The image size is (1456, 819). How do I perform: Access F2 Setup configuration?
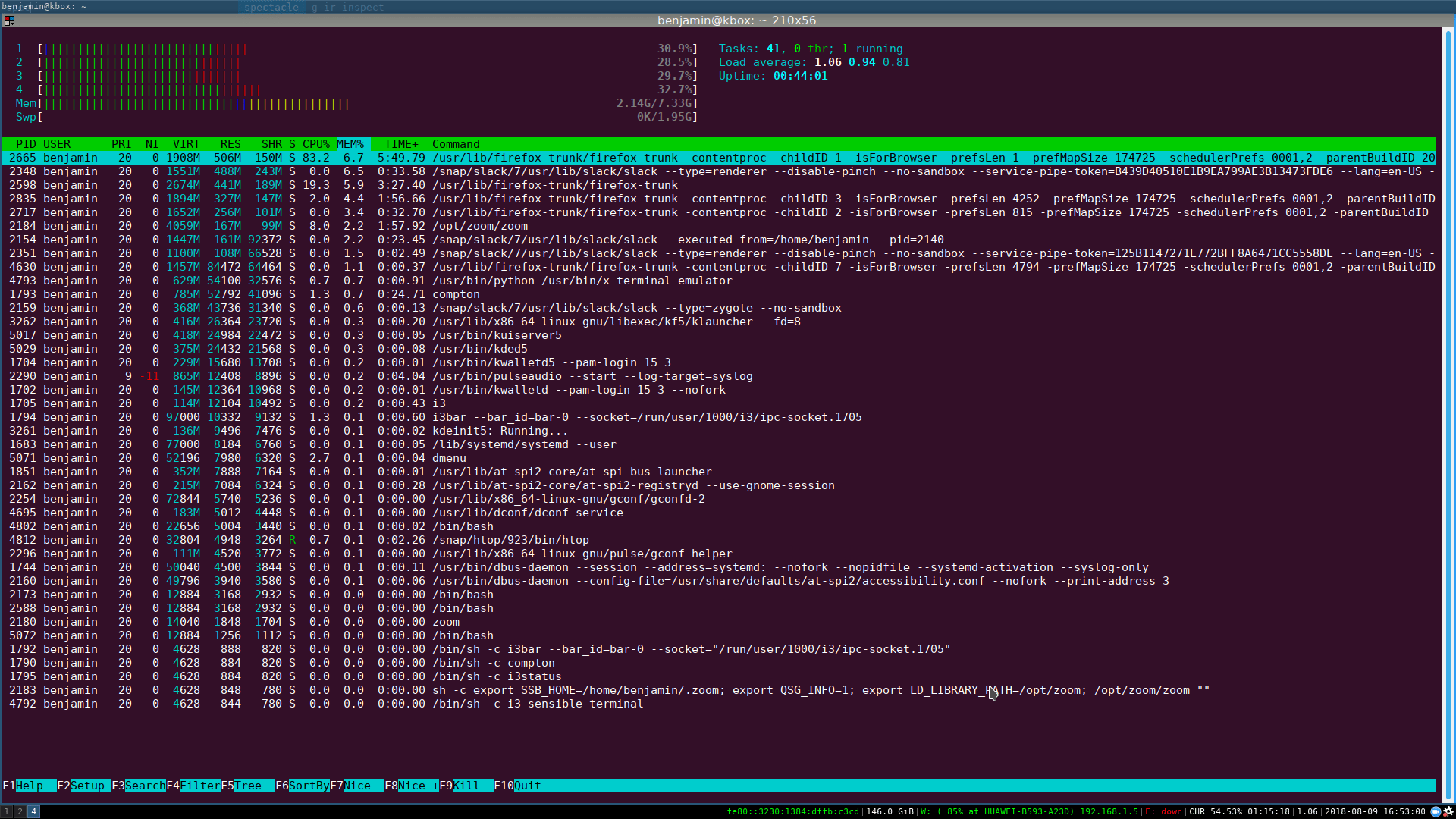pyautogui.click(x=86, y=785)
